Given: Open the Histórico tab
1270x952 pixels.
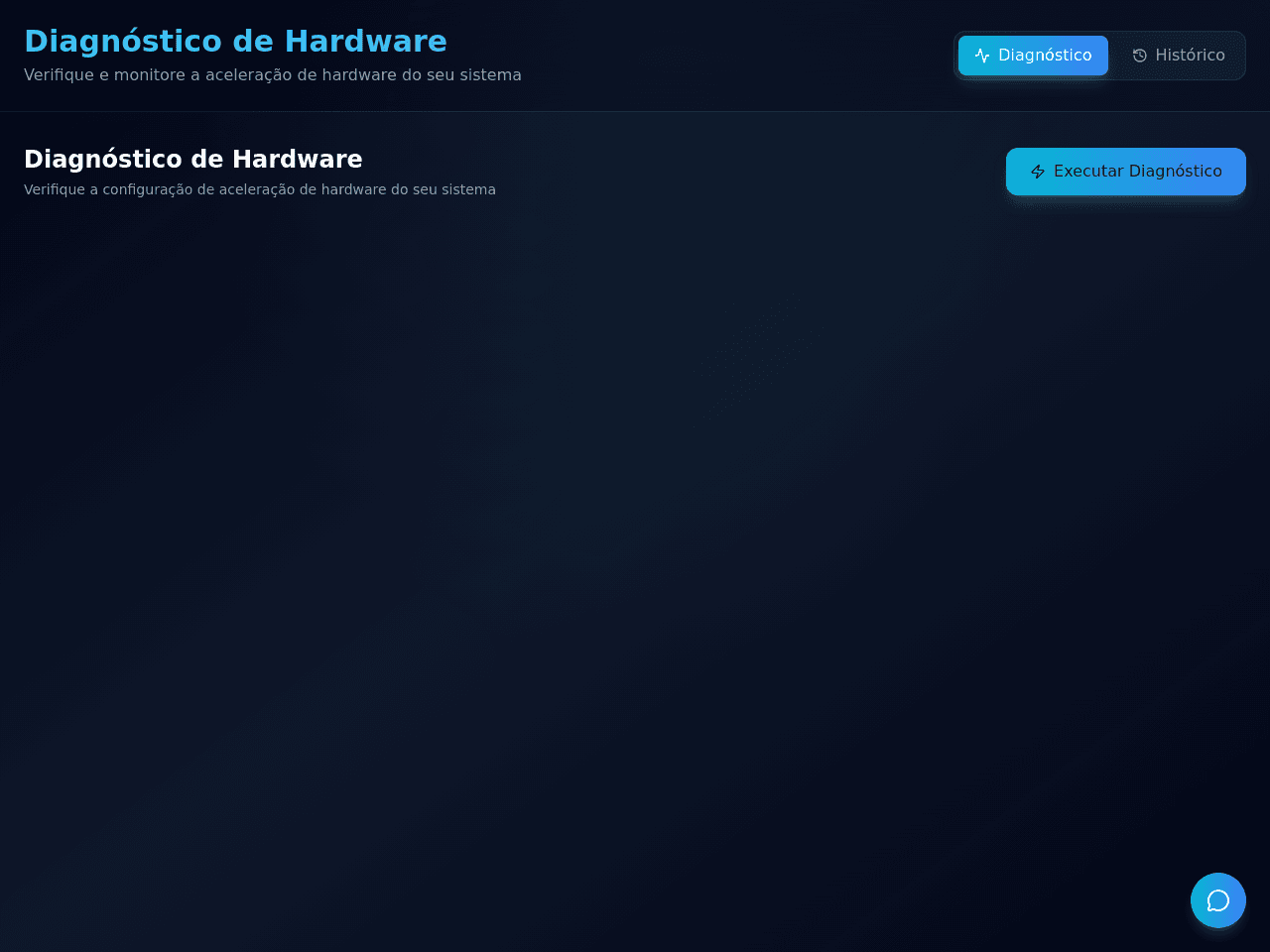Looking at the screenshot, I should [x=1179, y=56].
